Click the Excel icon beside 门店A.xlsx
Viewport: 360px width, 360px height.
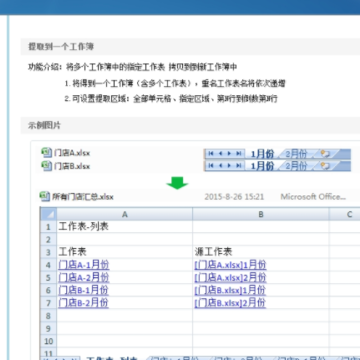pos(46,153)
